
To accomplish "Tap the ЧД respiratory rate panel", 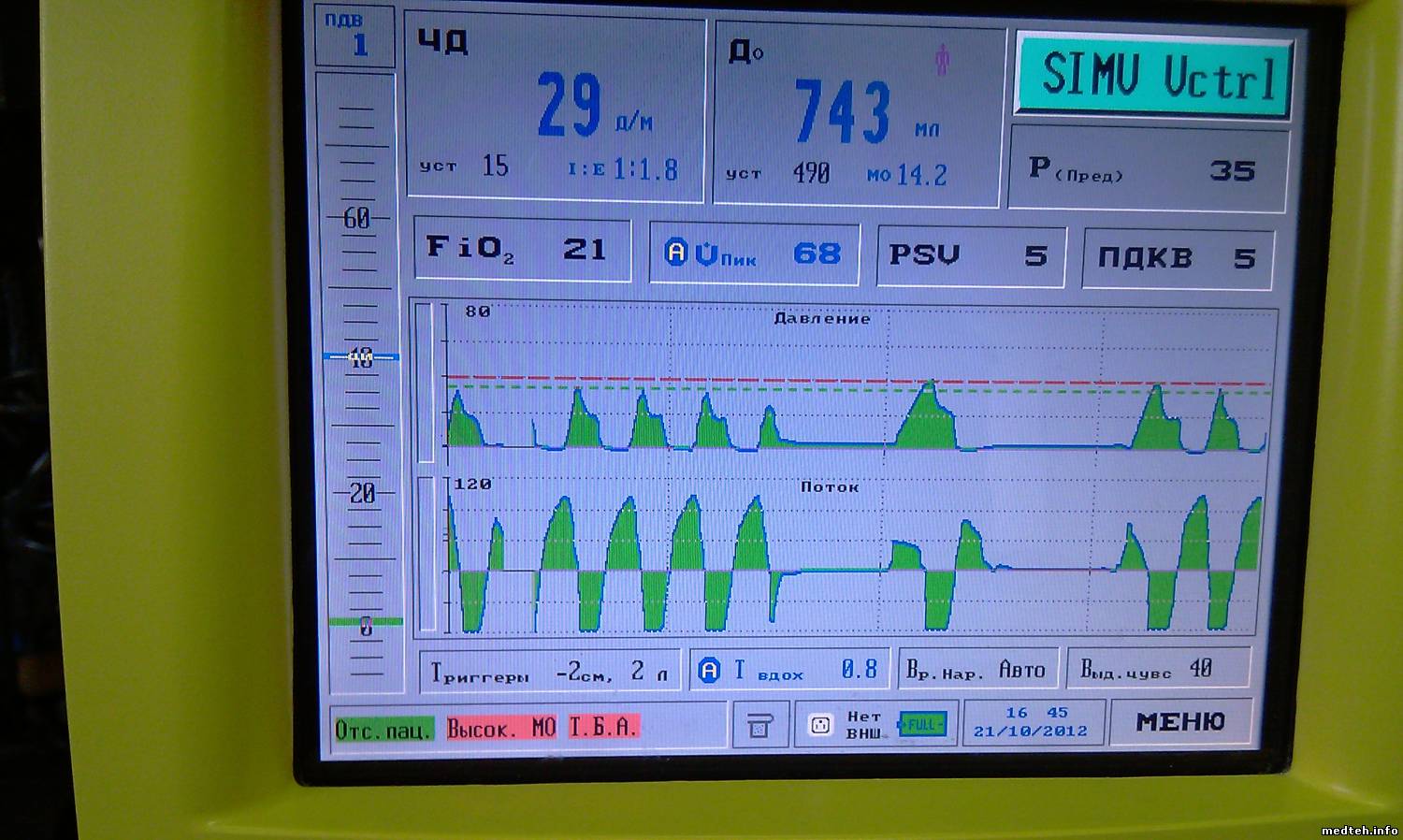I will [555, 110].
